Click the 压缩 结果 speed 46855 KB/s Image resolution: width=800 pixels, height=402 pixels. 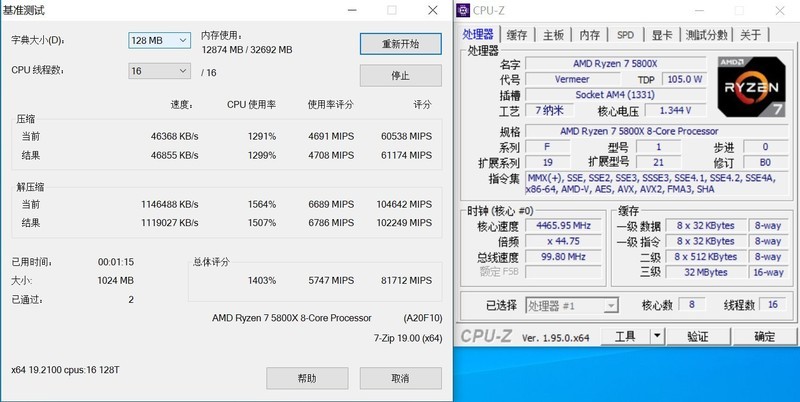click(174, 155)
